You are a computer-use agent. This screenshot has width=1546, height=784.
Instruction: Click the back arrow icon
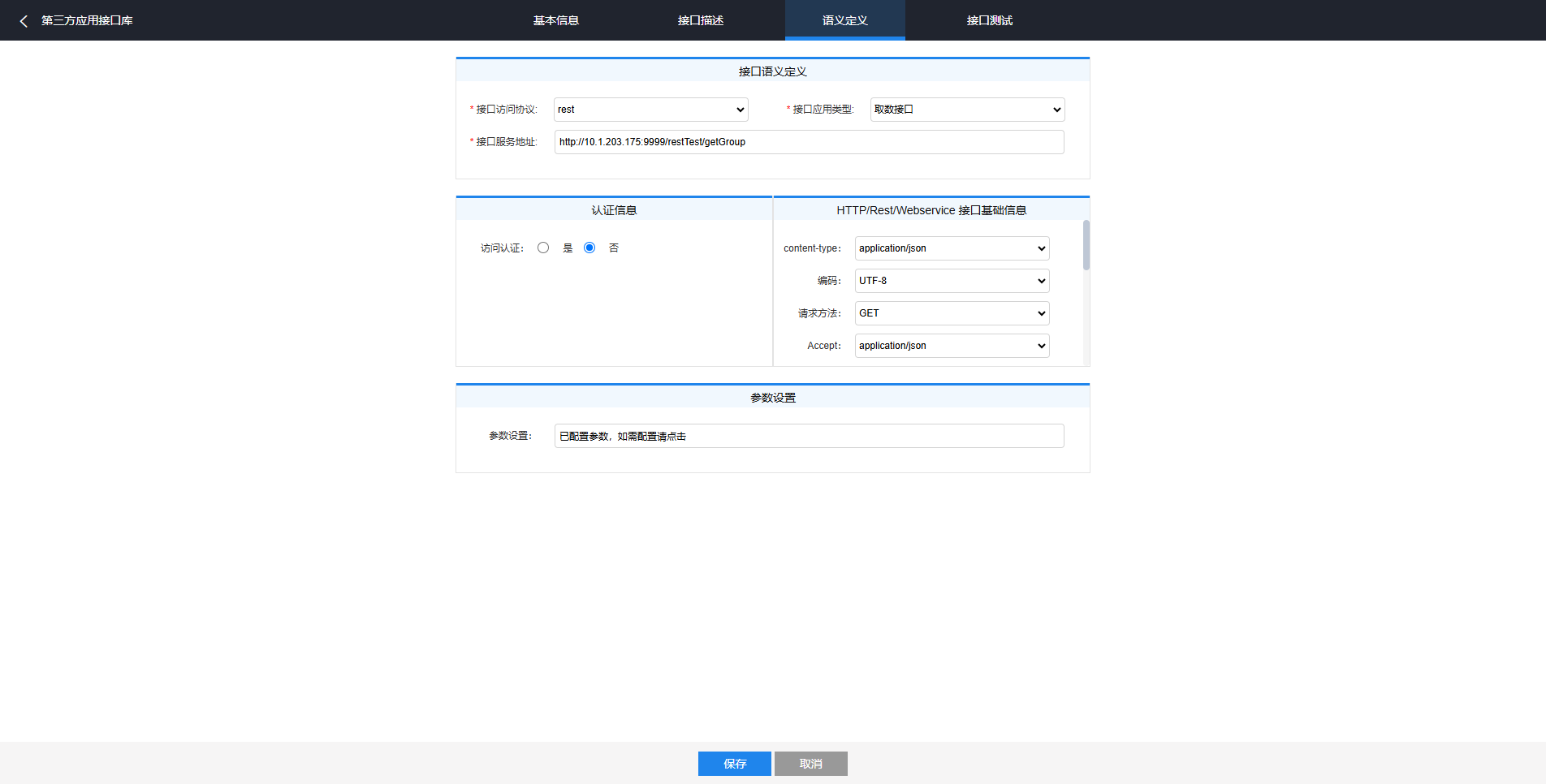[24, 21]
